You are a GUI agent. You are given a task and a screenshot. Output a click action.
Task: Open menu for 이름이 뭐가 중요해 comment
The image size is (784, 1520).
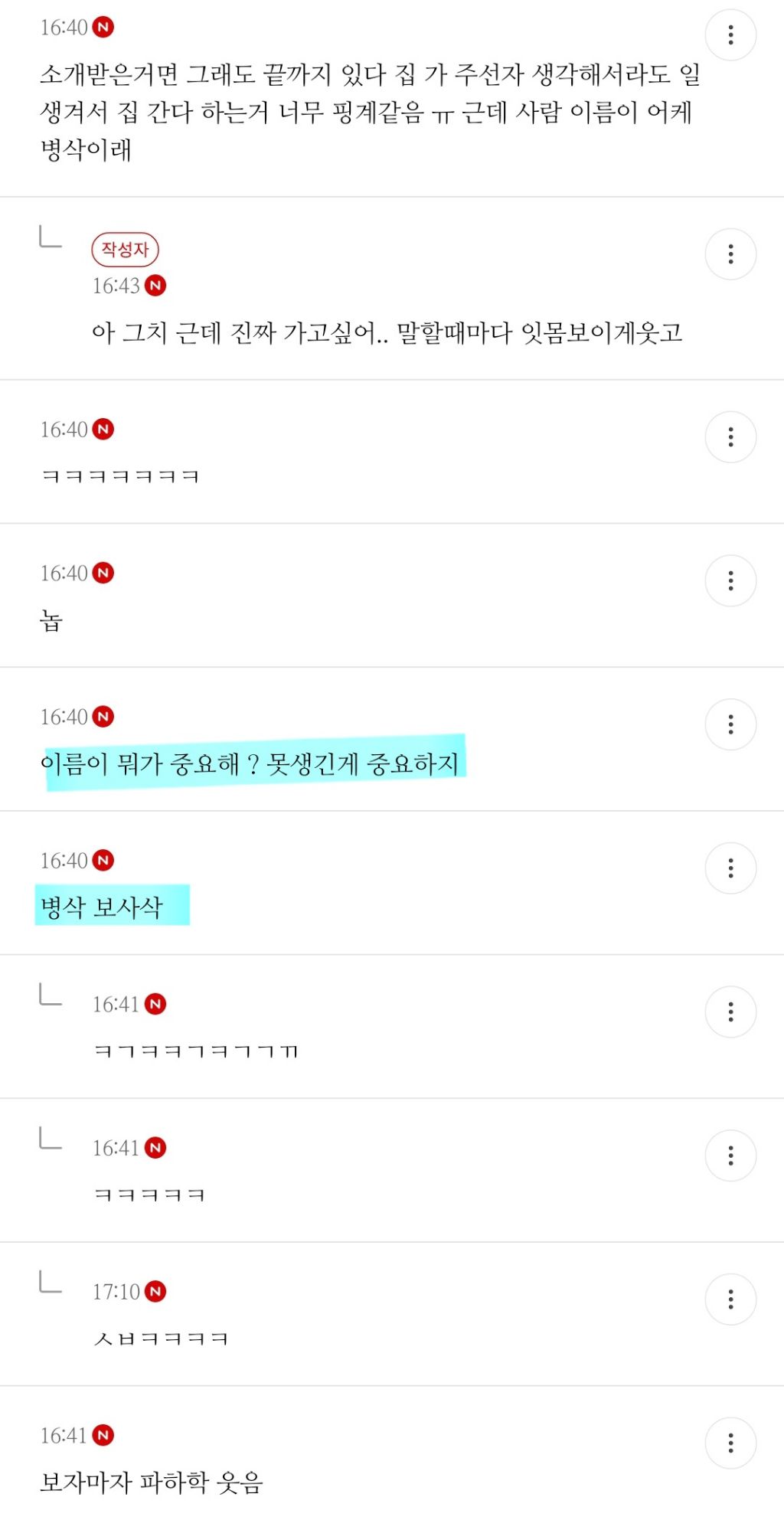click(730, 724)
